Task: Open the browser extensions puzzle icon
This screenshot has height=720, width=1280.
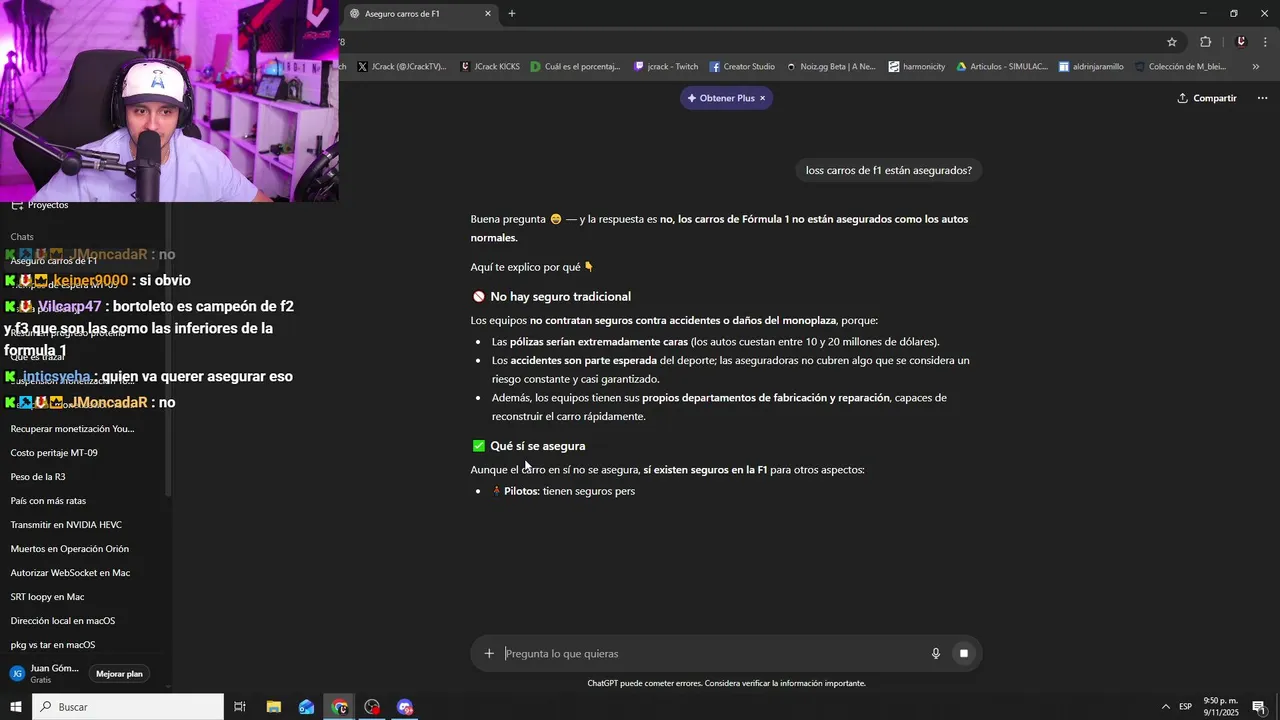Action: pos(1205,42)
